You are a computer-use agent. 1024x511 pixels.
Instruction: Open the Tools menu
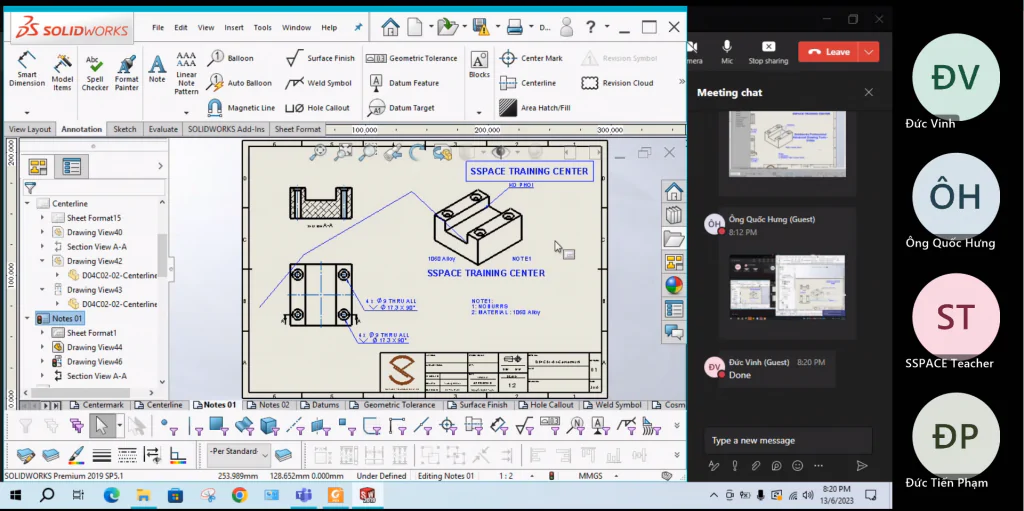click(x=263, y=27)
